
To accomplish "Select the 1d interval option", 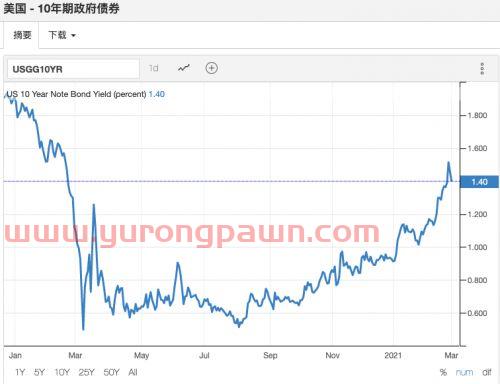I will [x=153, y=68].
